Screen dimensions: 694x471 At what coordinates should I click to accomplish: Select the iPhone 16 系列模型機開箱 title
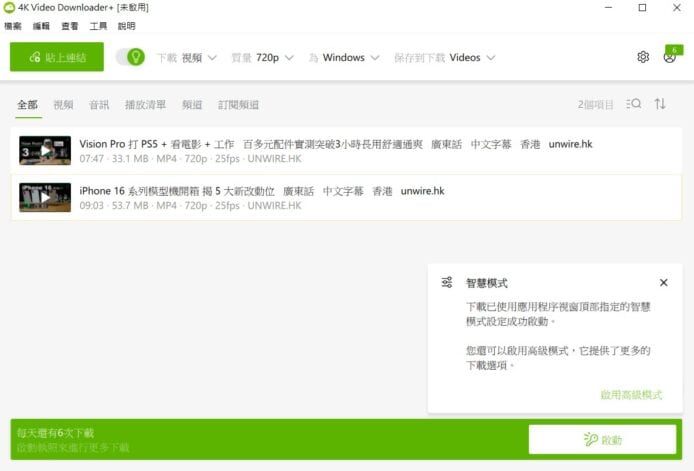click(x=262, y=191)
